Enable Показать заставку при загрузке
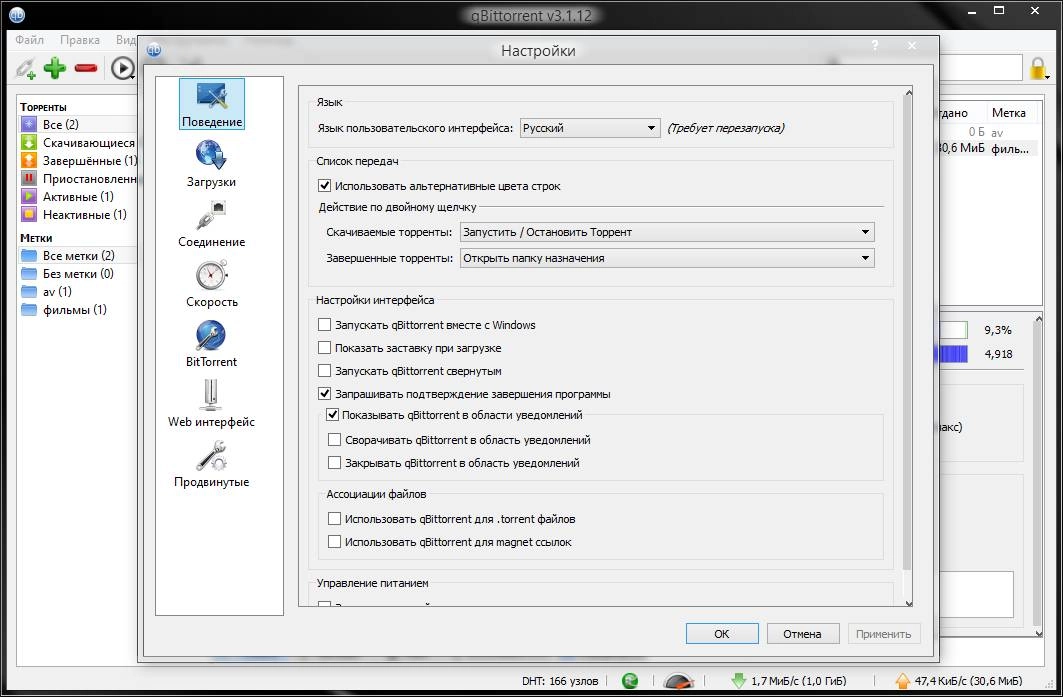Screen dimensions: 1063x697 [325, 348]
